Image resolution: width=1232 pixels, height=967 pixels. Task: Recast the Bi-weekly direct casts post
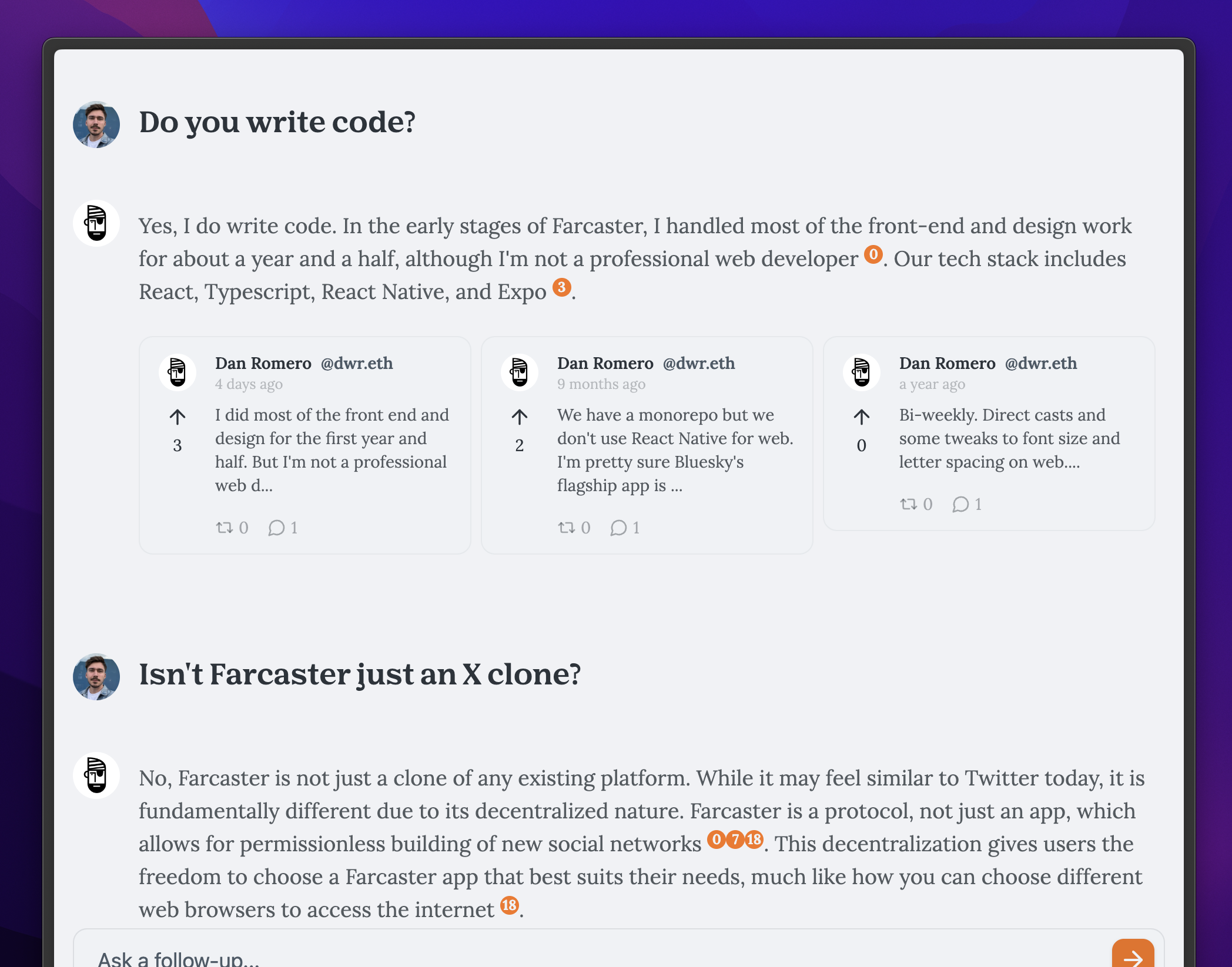909,504
